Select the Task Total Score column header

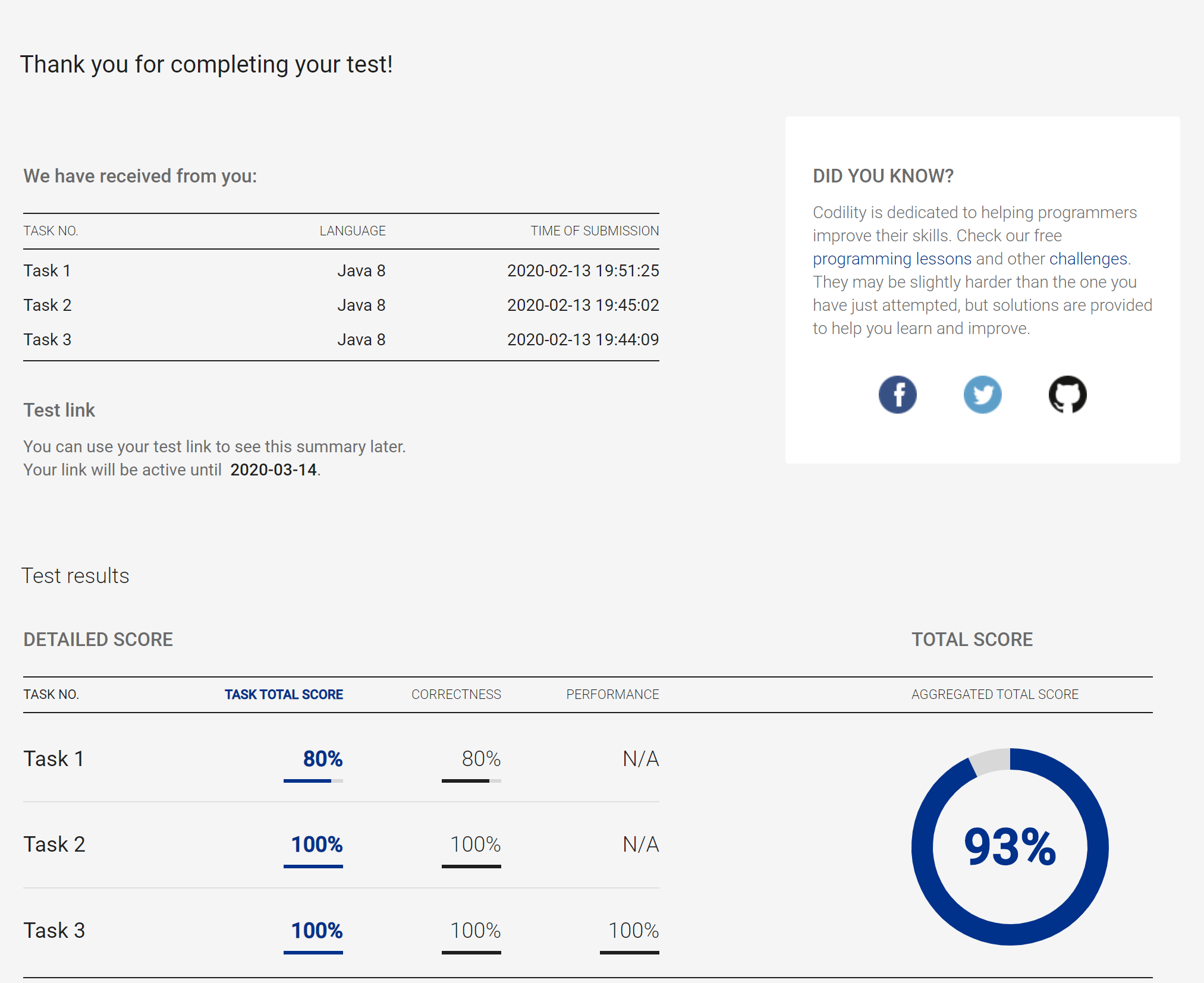coord(284,694)
